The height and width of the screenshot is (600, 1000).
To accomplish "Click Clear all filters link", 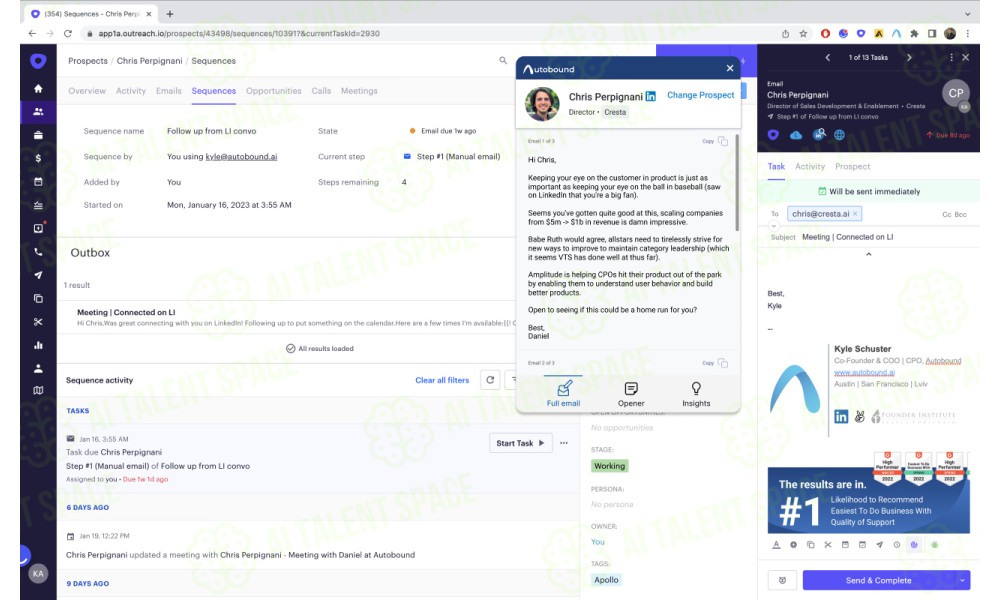I will point(442,380).
